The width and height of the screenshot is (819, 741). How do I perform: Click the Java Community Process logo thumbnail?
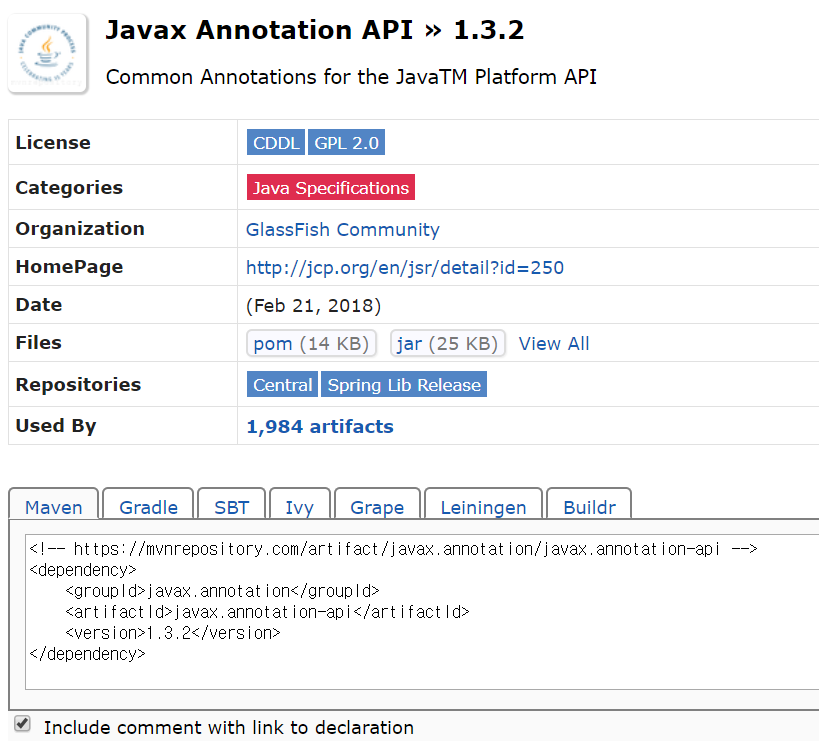click(48, 53)
